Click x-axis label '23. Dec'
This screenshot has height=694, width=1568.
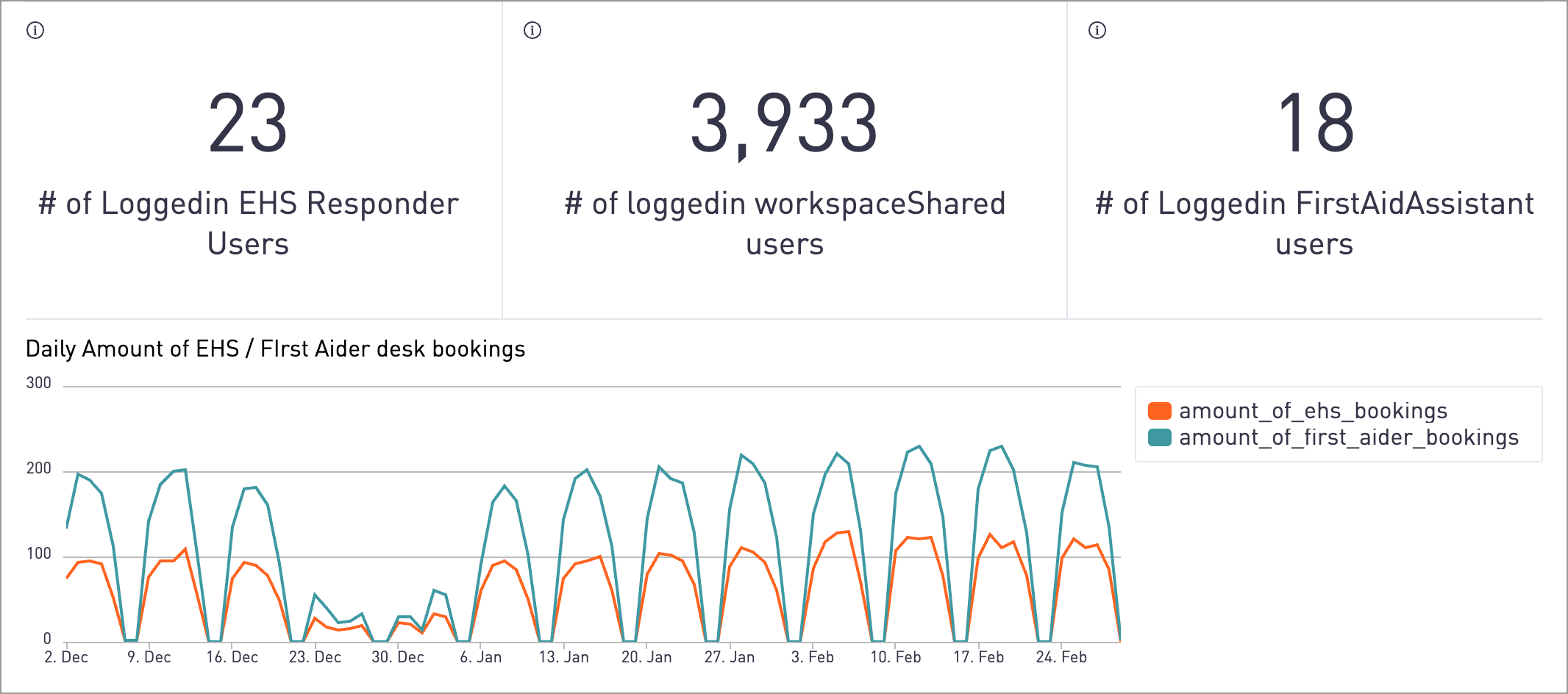pos(315,657)
